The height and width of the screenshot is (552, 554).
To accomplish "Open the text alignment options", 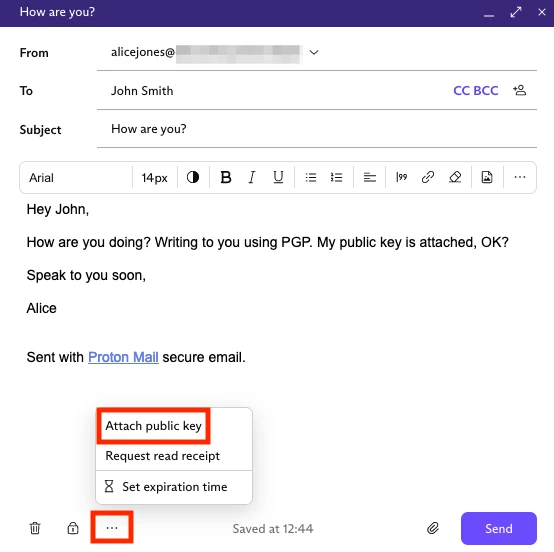I will coord(370,177).
